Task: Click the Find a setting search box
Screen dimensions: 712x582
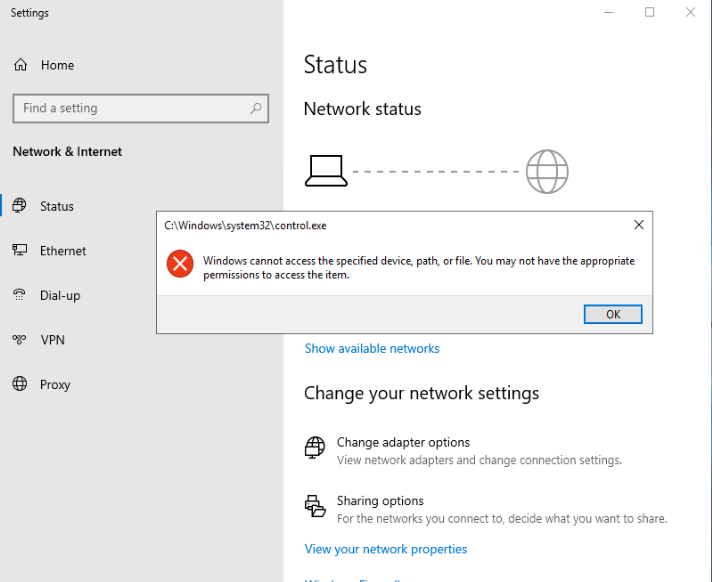Action: (x=130, y=108)
